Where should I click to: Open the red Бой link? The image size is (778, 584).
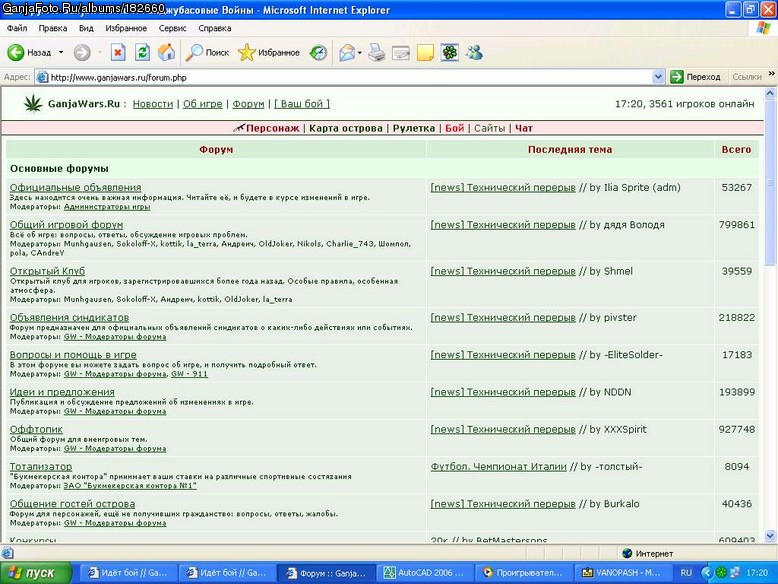[454, 128]
